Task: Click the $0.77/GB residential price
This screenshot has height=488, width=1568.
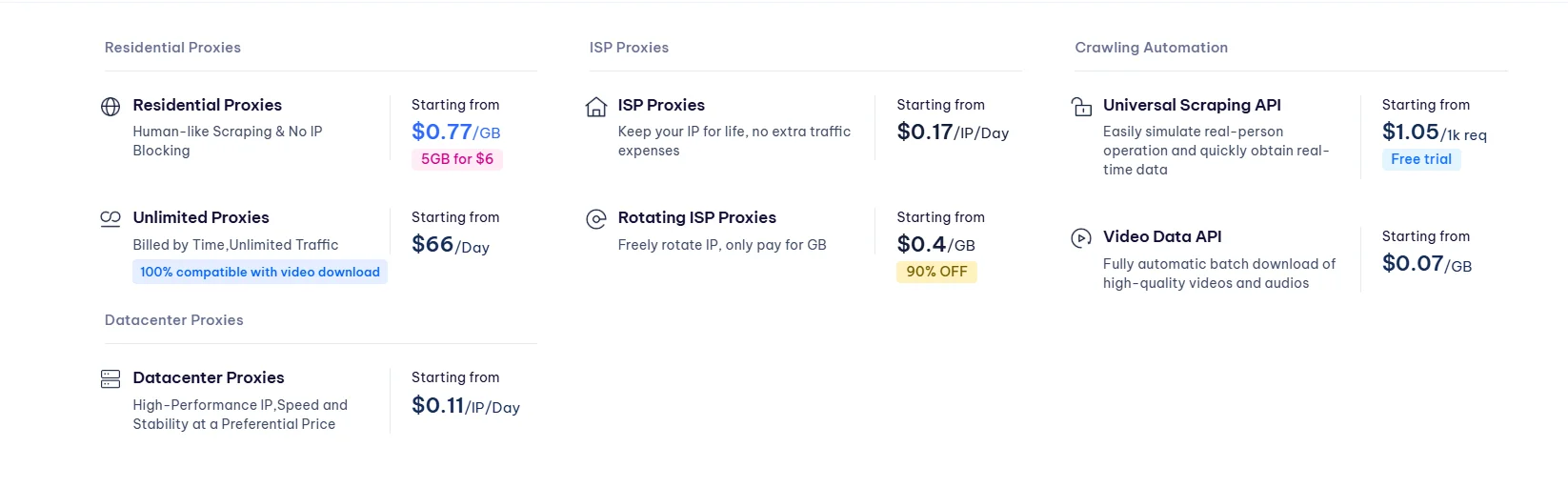Action: (x=455, y=132)
